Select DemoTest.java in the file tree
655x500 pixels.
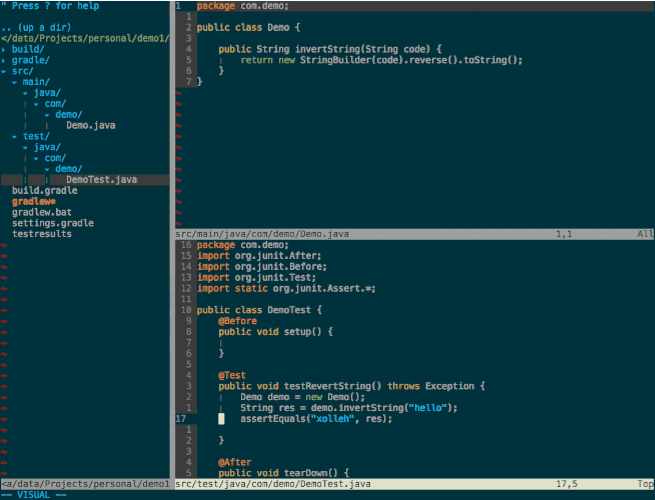tap(101, 180)
